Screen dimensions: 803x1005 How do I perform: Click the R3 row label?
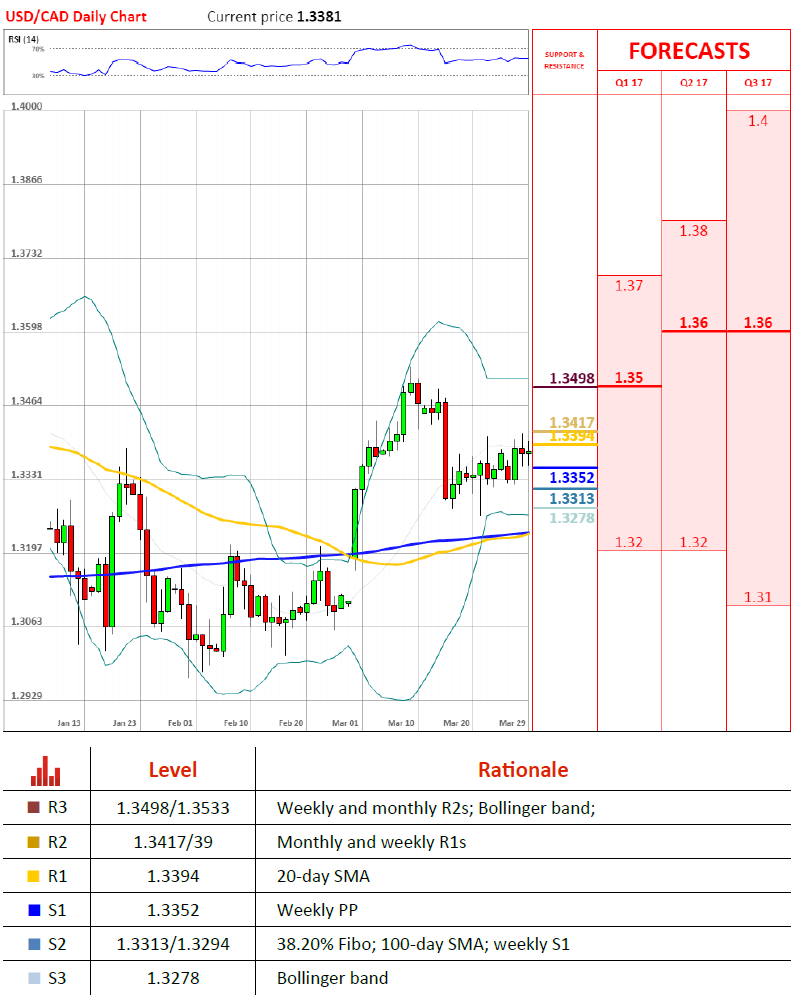[58, 808]
